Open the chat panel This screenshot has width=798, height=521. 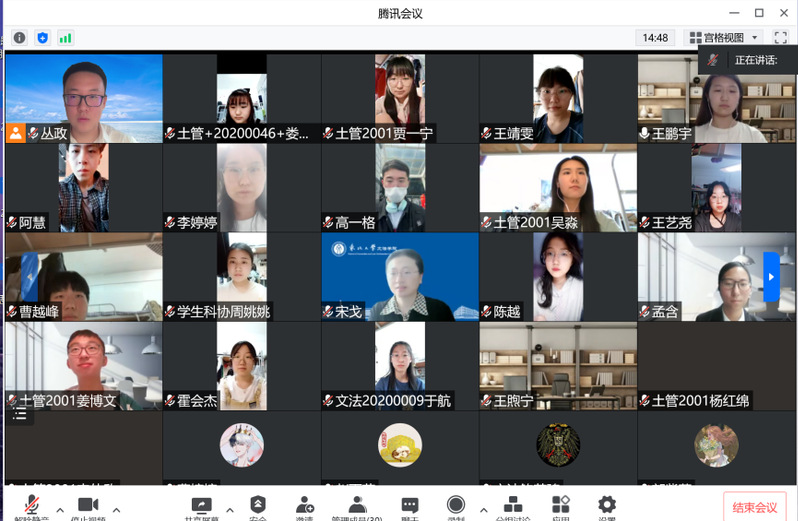(410, 505)
